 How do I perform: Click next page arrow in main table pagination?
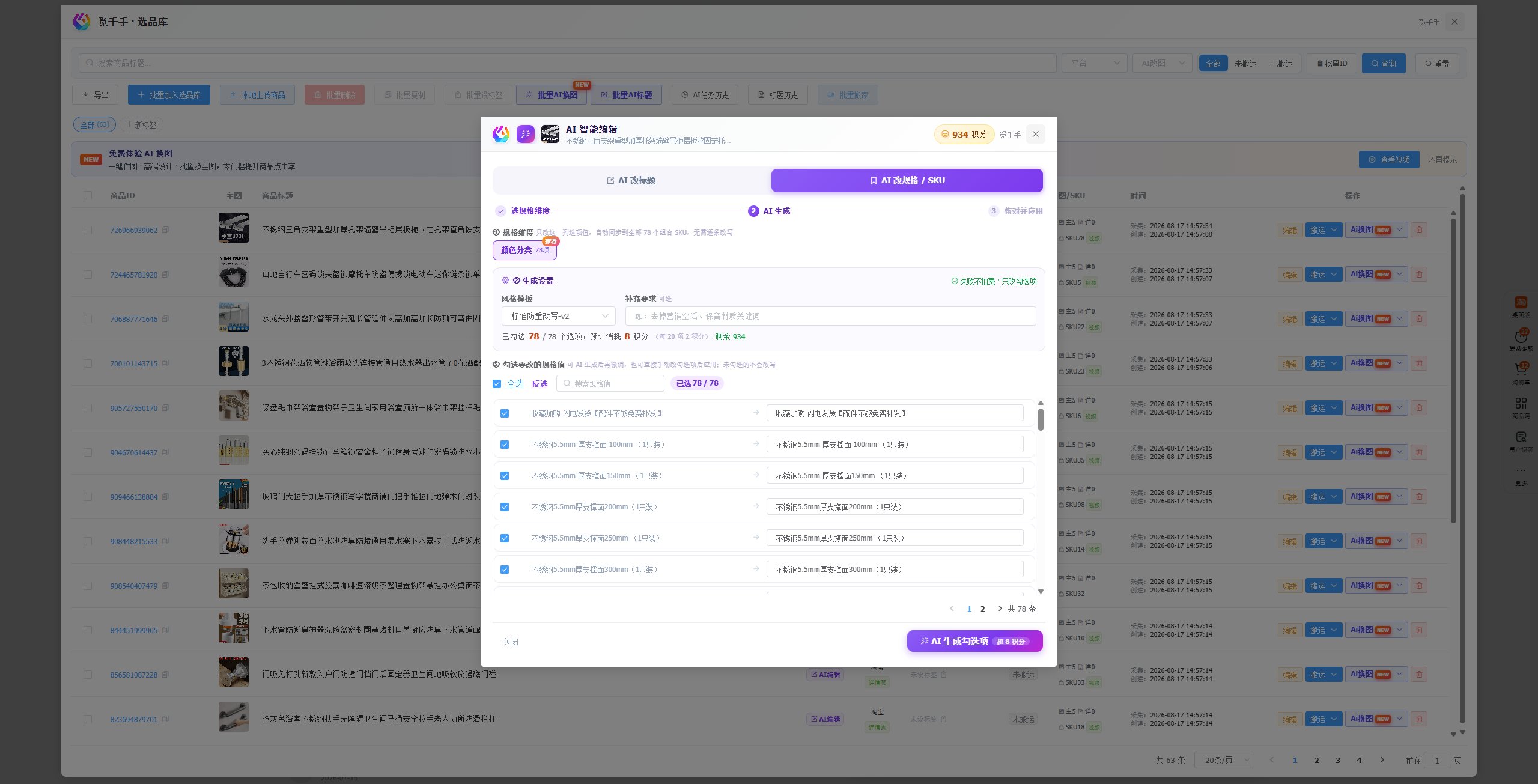click(1382, 760)
